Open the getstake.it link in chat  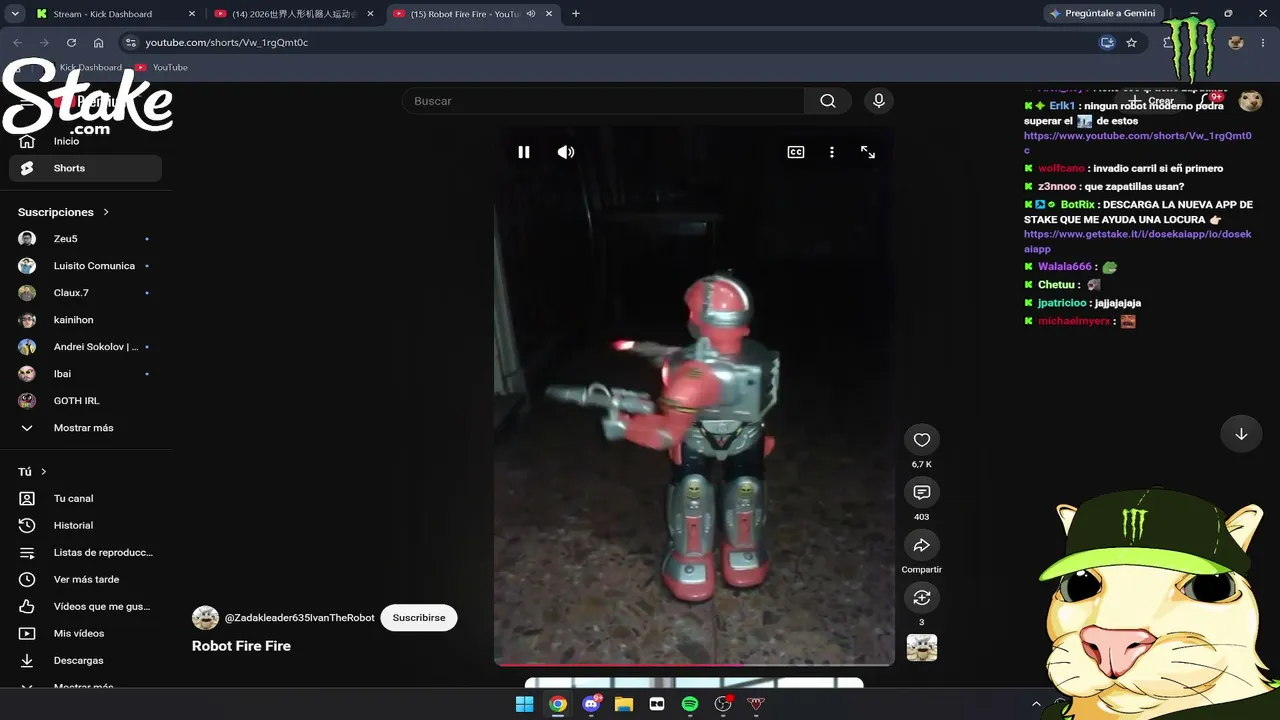click(x=1138, y=241)
